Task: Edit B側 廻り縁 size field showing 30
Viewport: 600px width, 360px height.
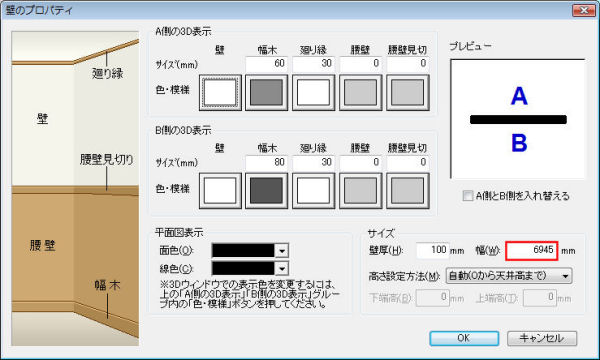Action: pos(313,162)
